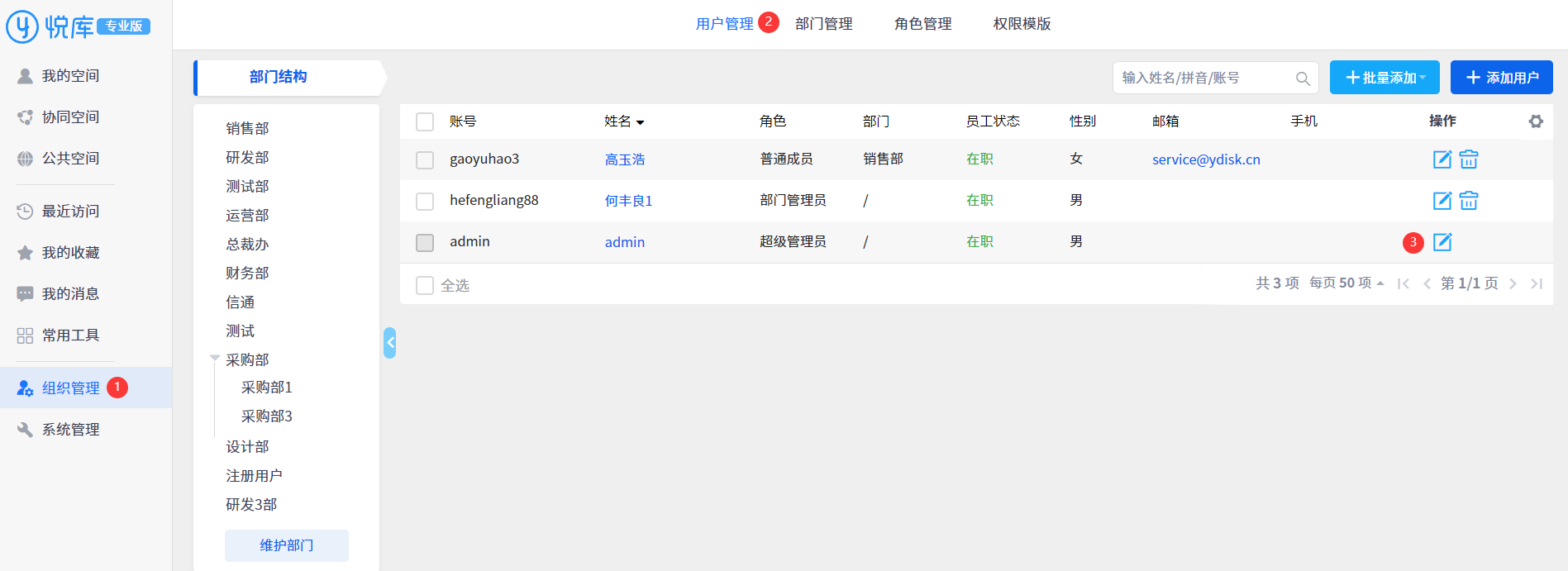
Task: Click the 添加用户 button
Action: 1501,78
